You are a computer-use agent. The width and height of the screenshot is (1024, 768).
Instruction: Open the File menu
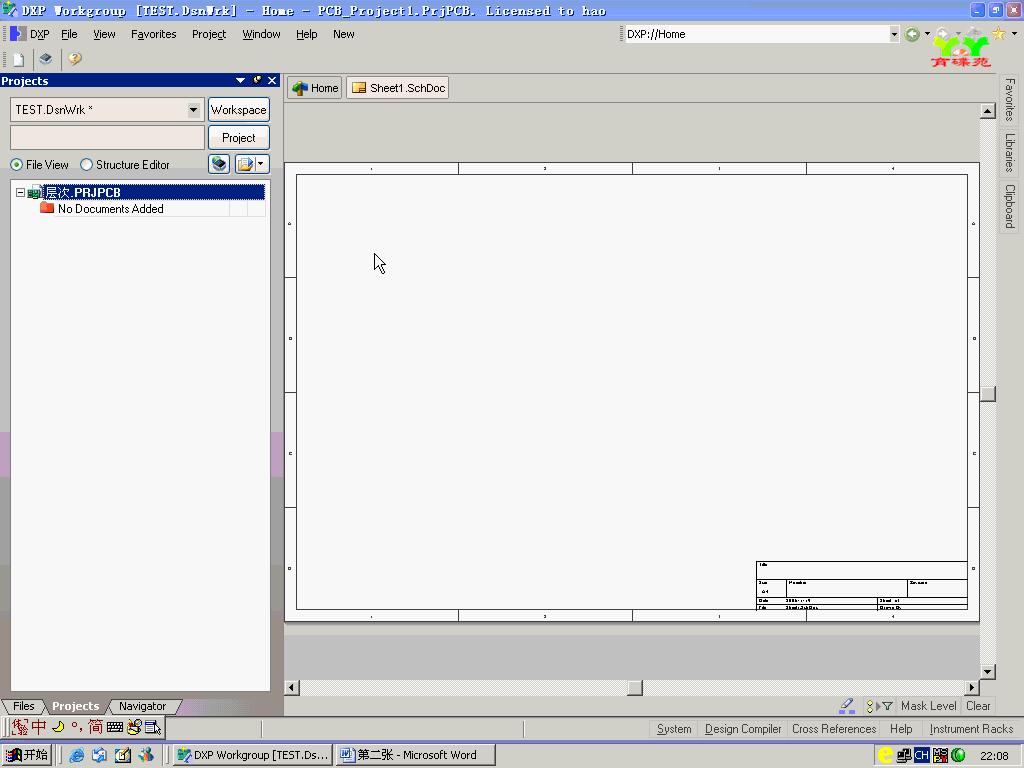click(69, 34)
